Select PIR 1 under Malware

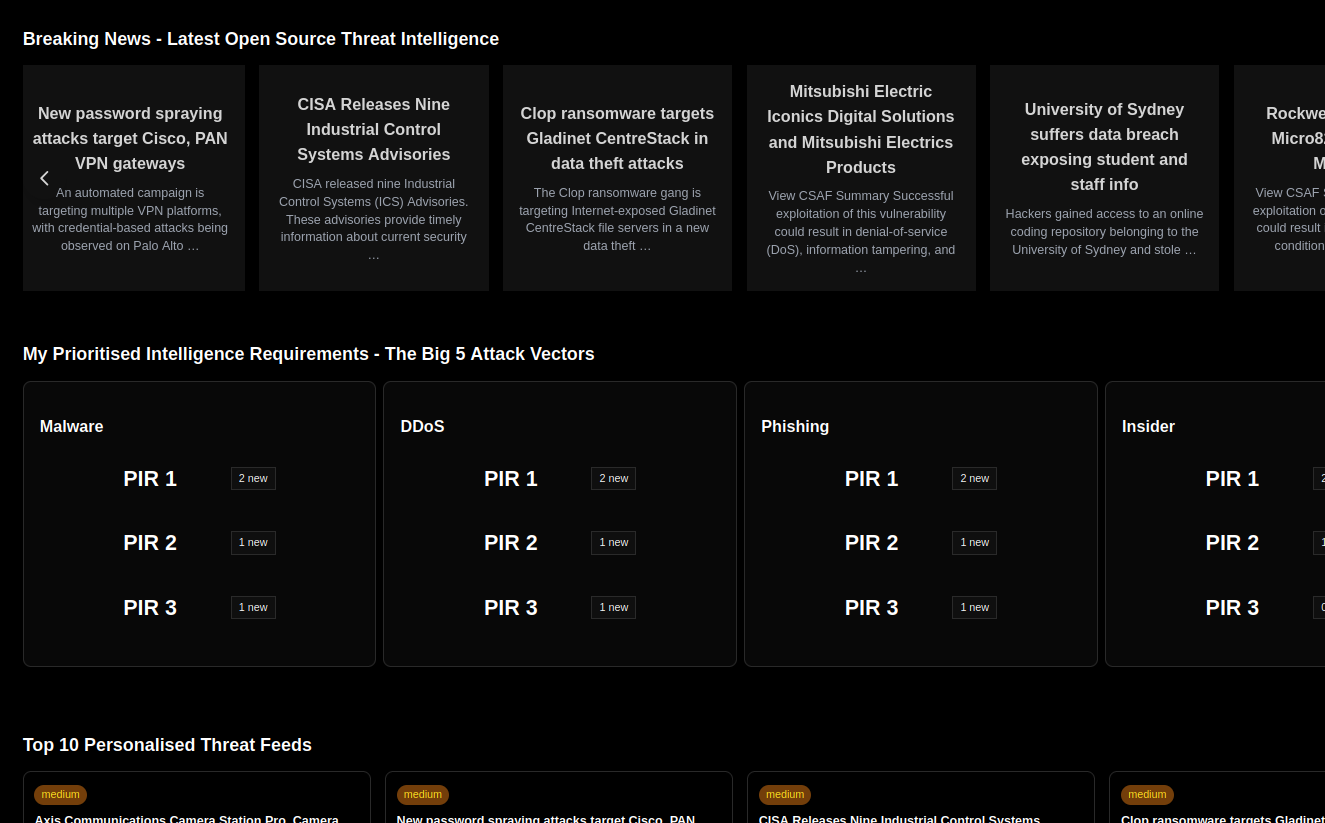click(x=150, y=479)
